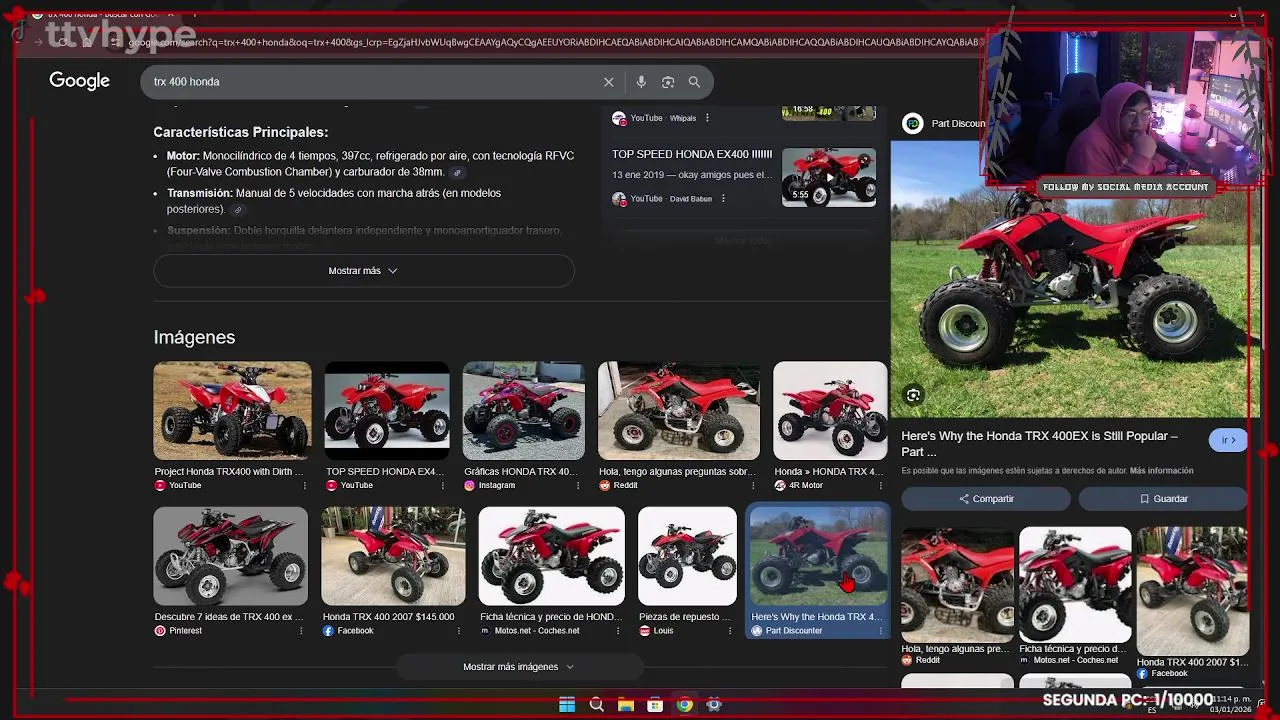
Task: Open link icon after 'posteriores)'
Action: click(238, 210)
